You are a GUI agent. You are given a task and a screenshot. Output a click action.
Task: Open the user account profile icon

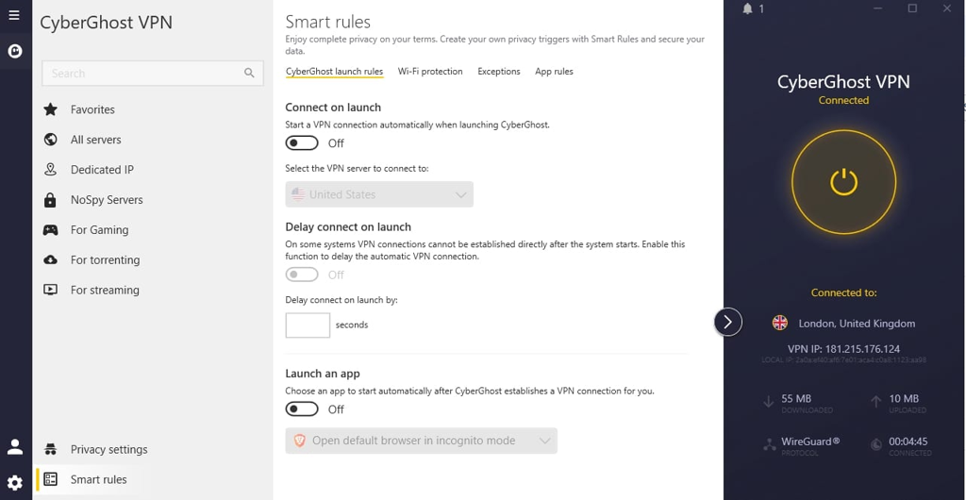15,447
